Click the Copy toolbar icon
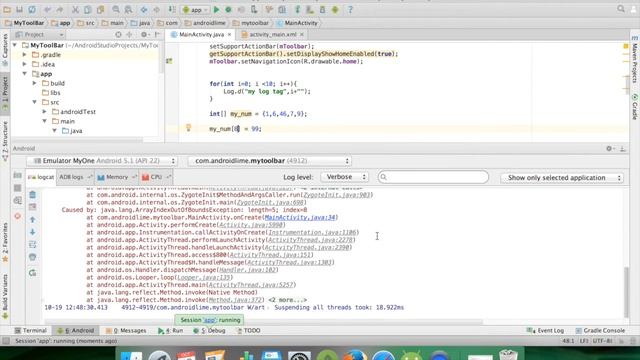The height and width of the screenshot is (360, 640). click(87, 9)
